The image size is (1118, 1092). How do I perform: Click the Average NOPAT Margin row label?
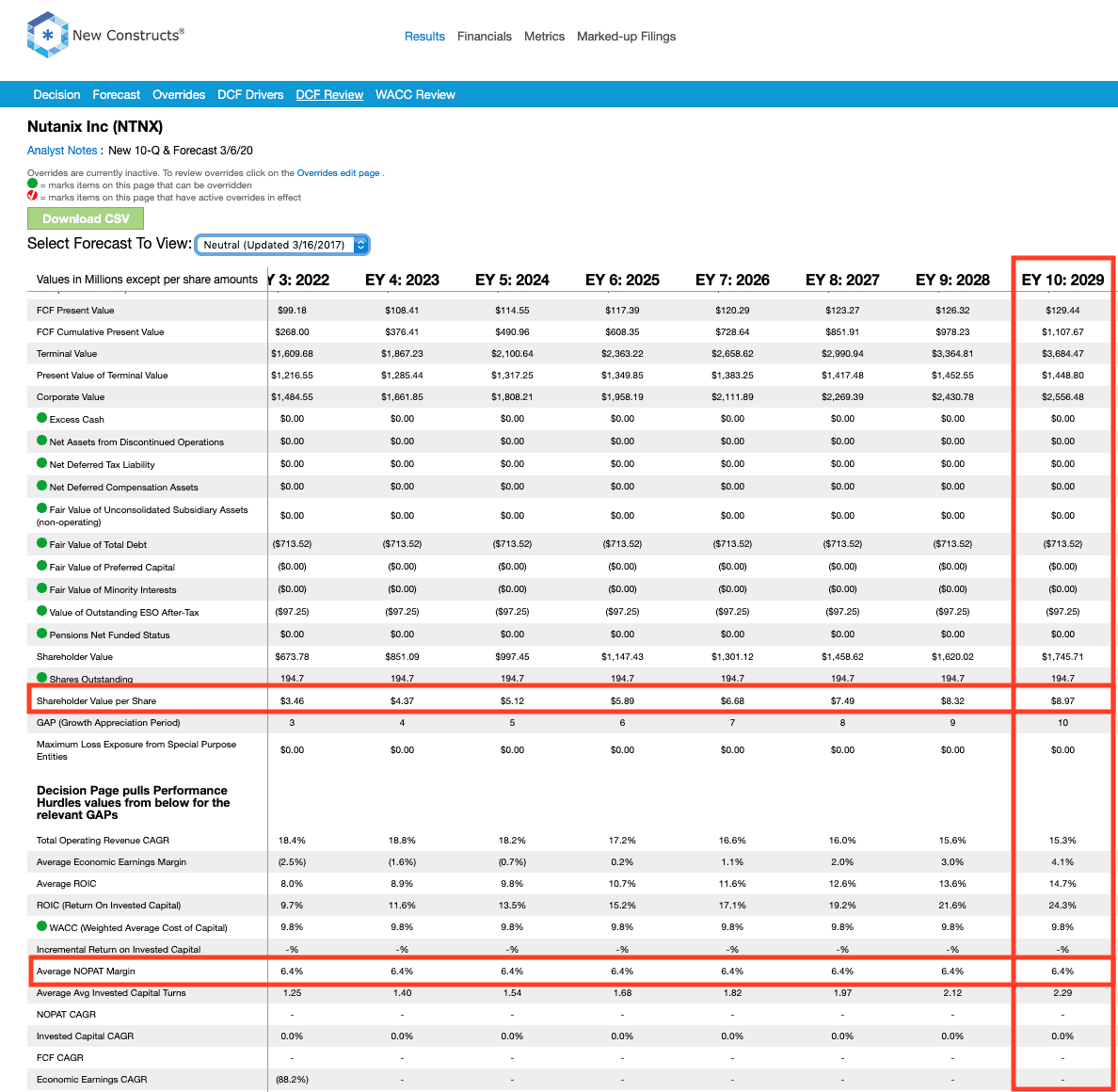pos(86,972)
